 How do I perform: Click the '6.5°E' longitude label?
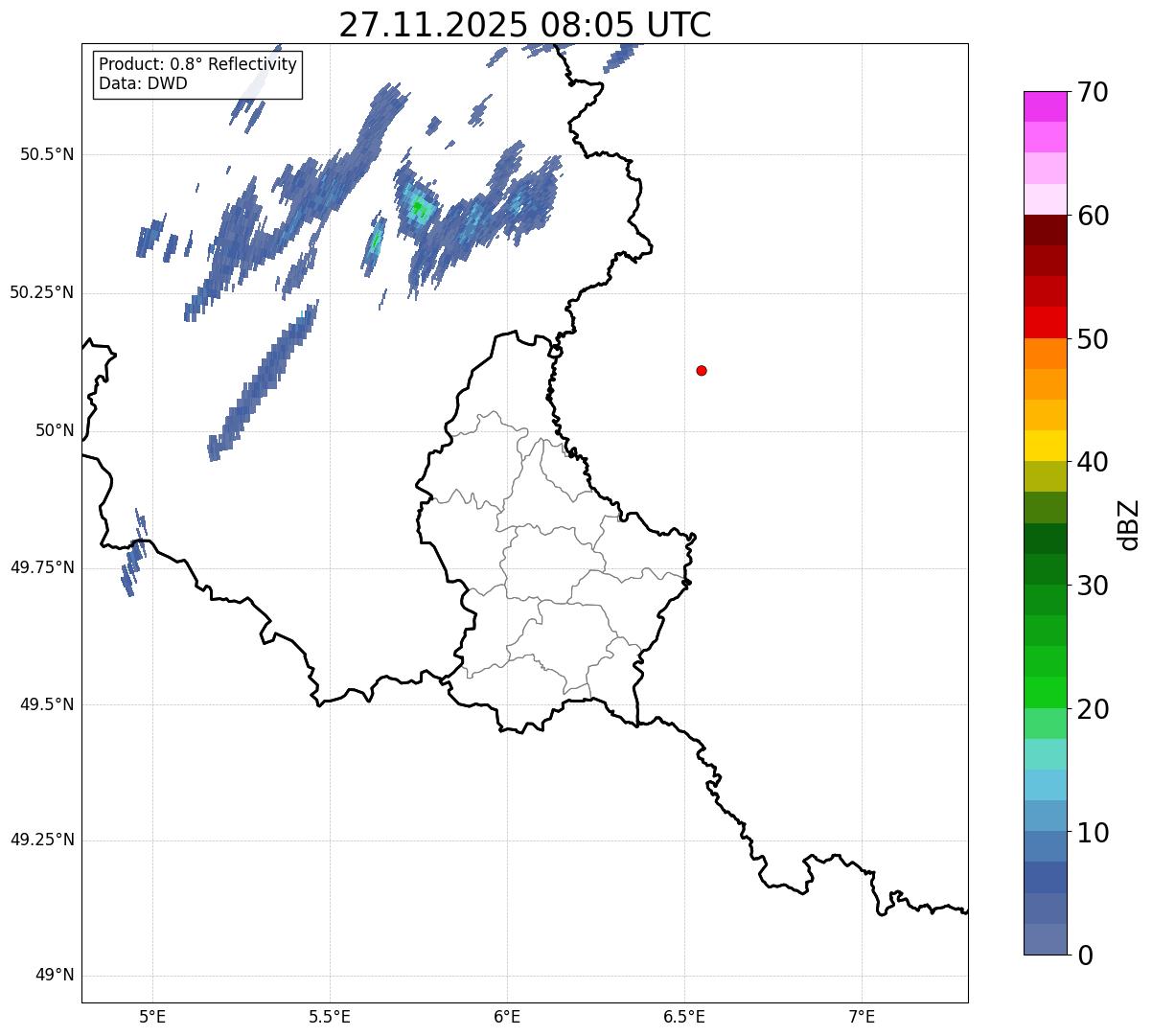(684, 1017)
